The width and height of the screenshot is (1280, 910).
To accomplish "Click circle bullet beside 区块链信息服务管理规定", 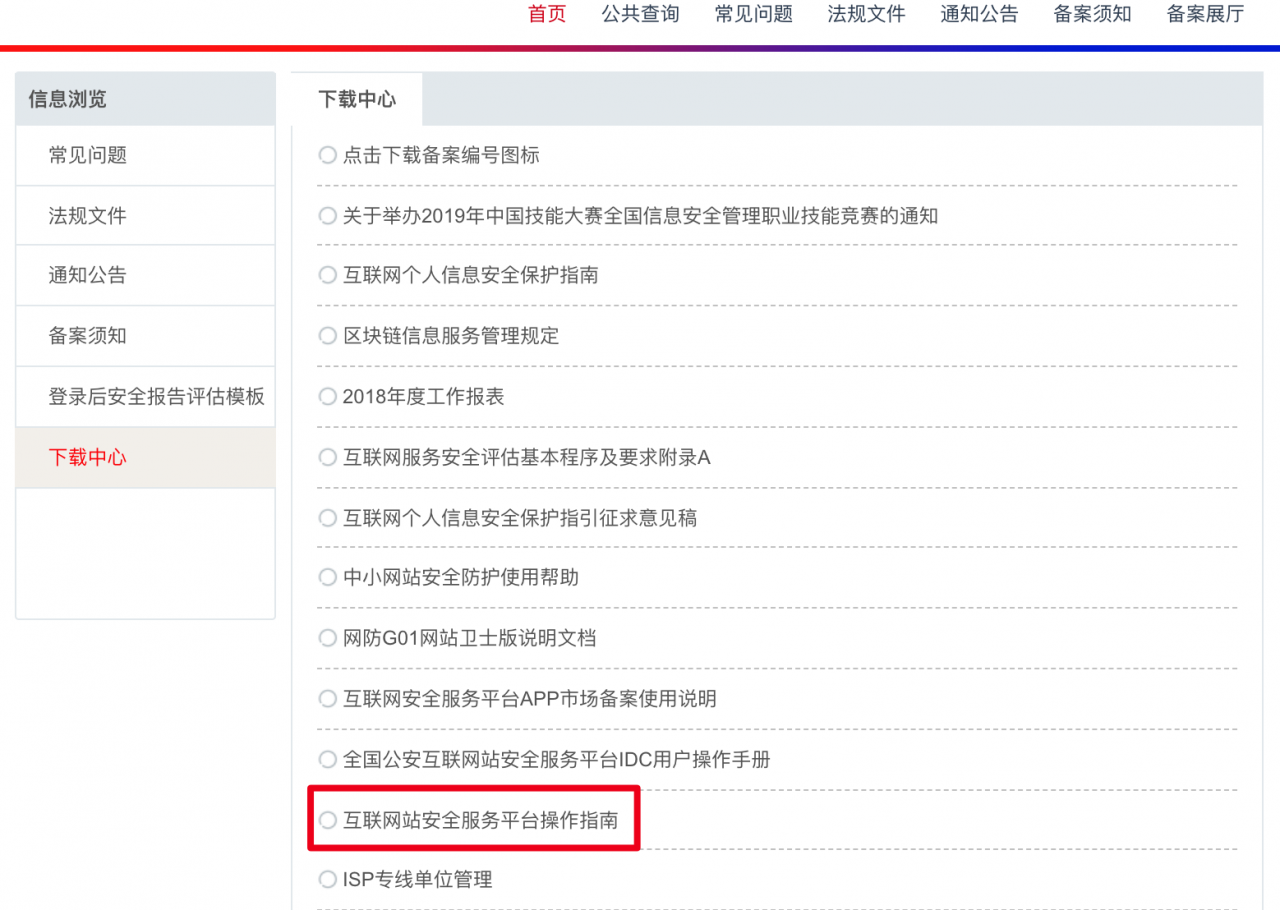I will coord(327,336).
